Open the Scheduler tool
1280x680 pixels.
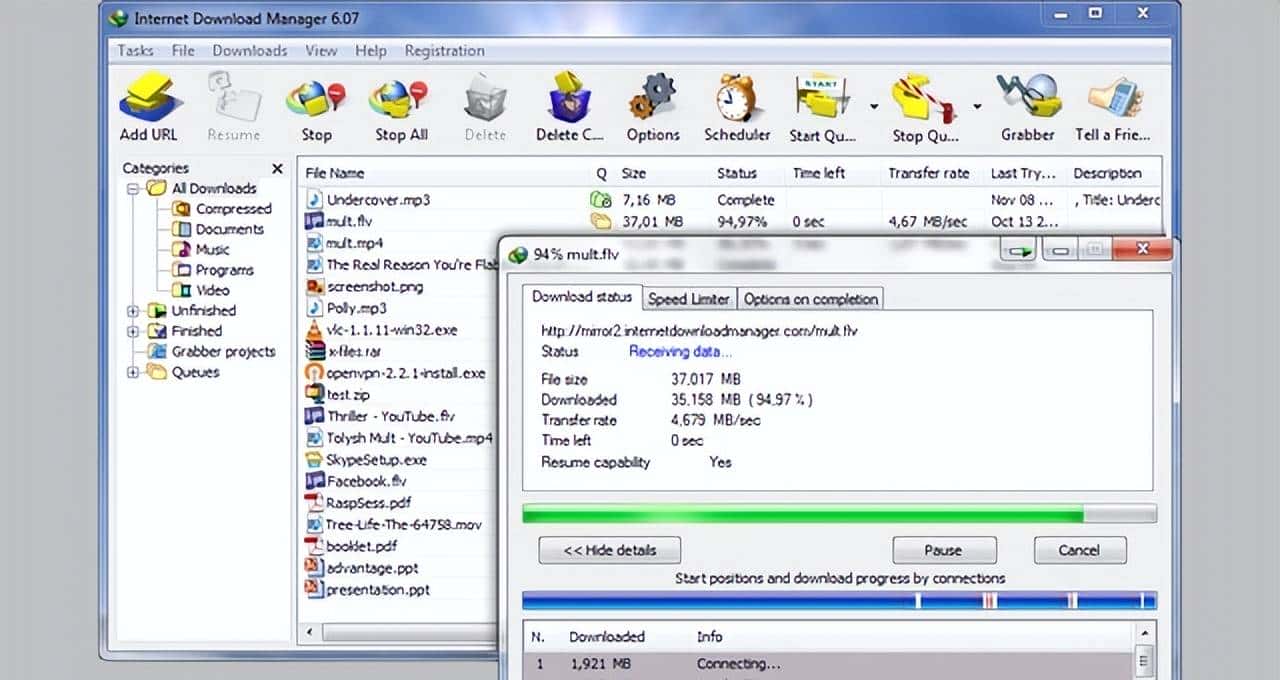[x=737, y=100]
